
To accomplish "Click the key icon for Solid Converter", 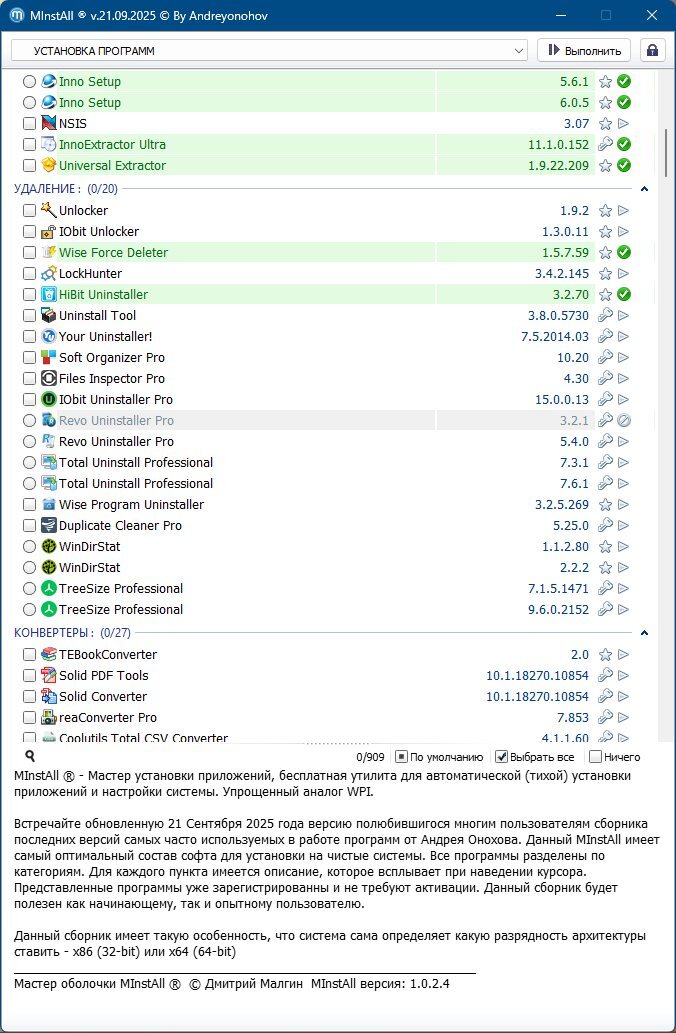I will click(605, 697).
